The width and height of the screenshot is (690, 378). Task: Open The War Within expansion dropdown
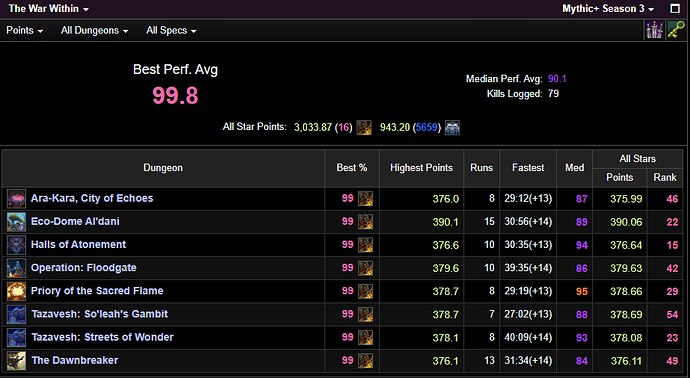click(48, 9)
